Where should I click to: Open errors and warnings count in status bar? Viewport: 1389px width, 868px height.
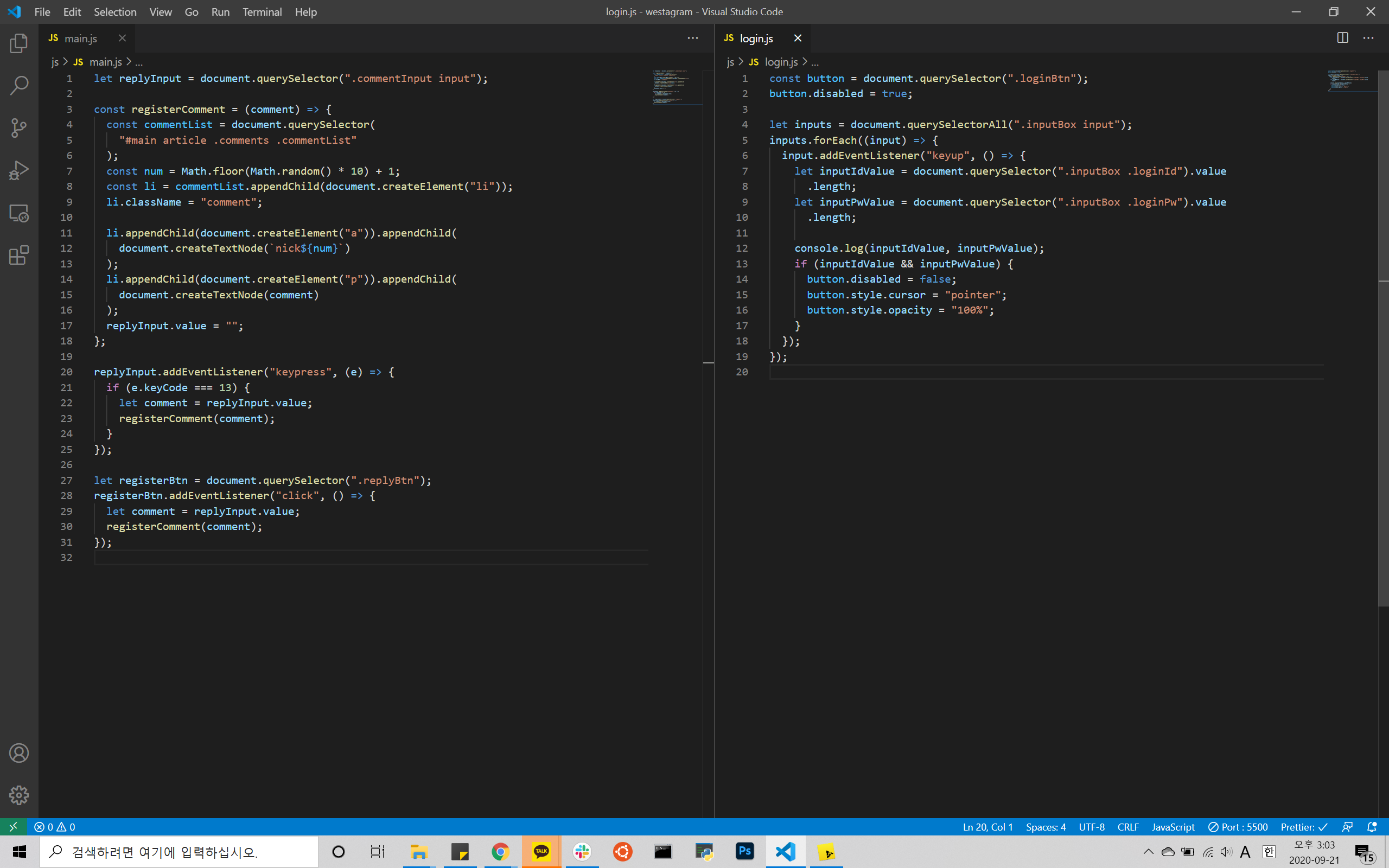[54, 827]
